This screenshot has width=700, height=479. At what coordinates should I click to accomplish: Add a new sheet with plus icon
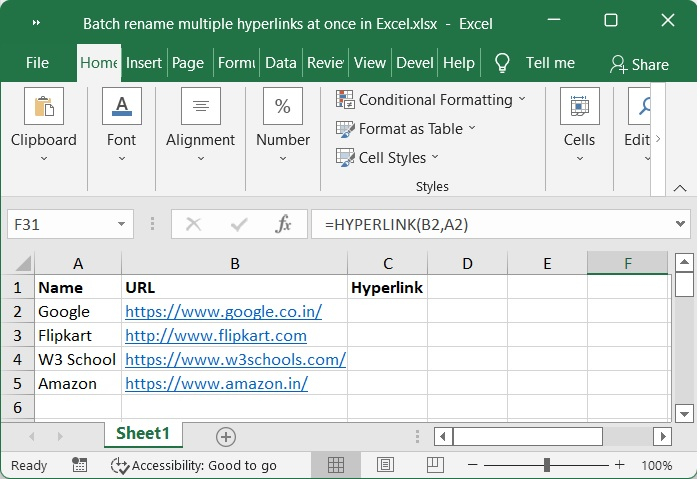point(226,436)
